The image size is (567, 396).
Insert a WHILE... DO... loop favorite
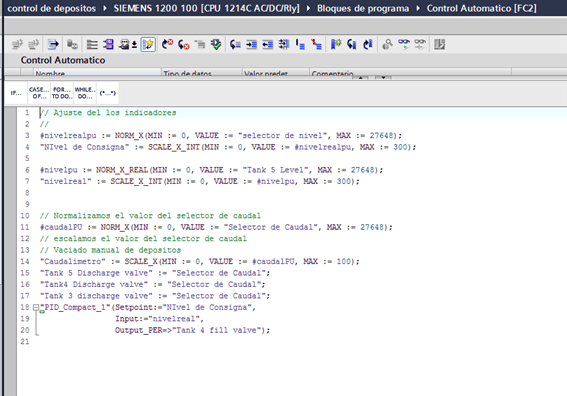tap(85, 93)
